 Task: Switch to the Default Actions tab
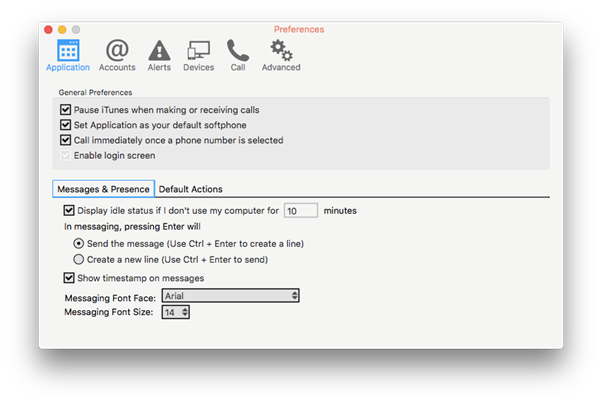(190, 189)
